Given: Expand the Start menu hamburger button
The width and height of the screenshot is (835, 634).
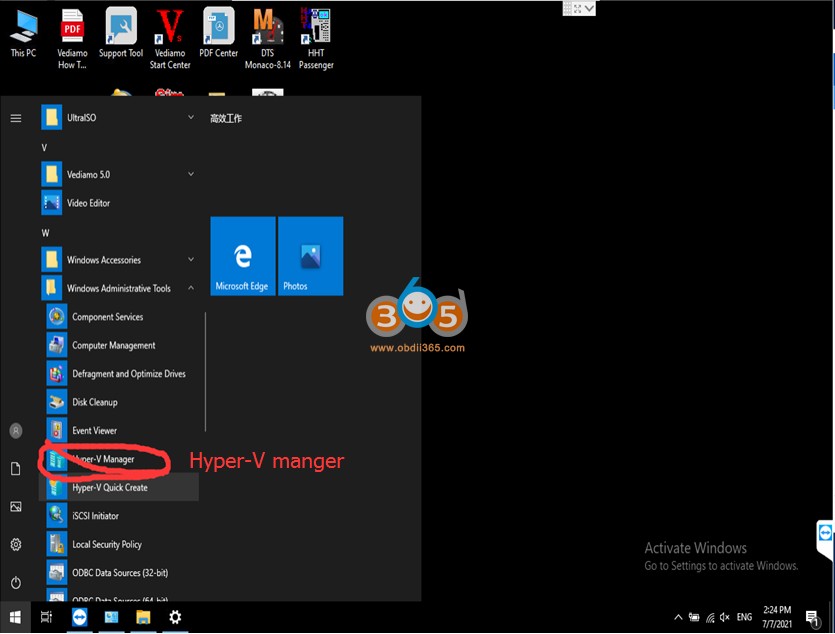Looking at the screenshot, I should [x=16, y=118].
